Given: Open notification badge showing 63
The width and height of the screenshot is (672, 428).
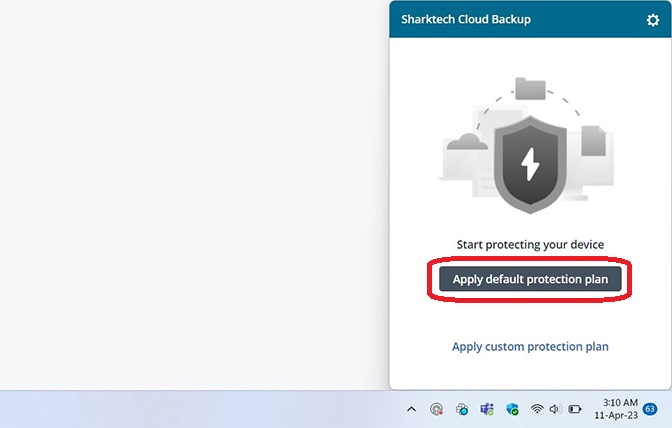Looking at the screenshot, I should coord(650,409).
